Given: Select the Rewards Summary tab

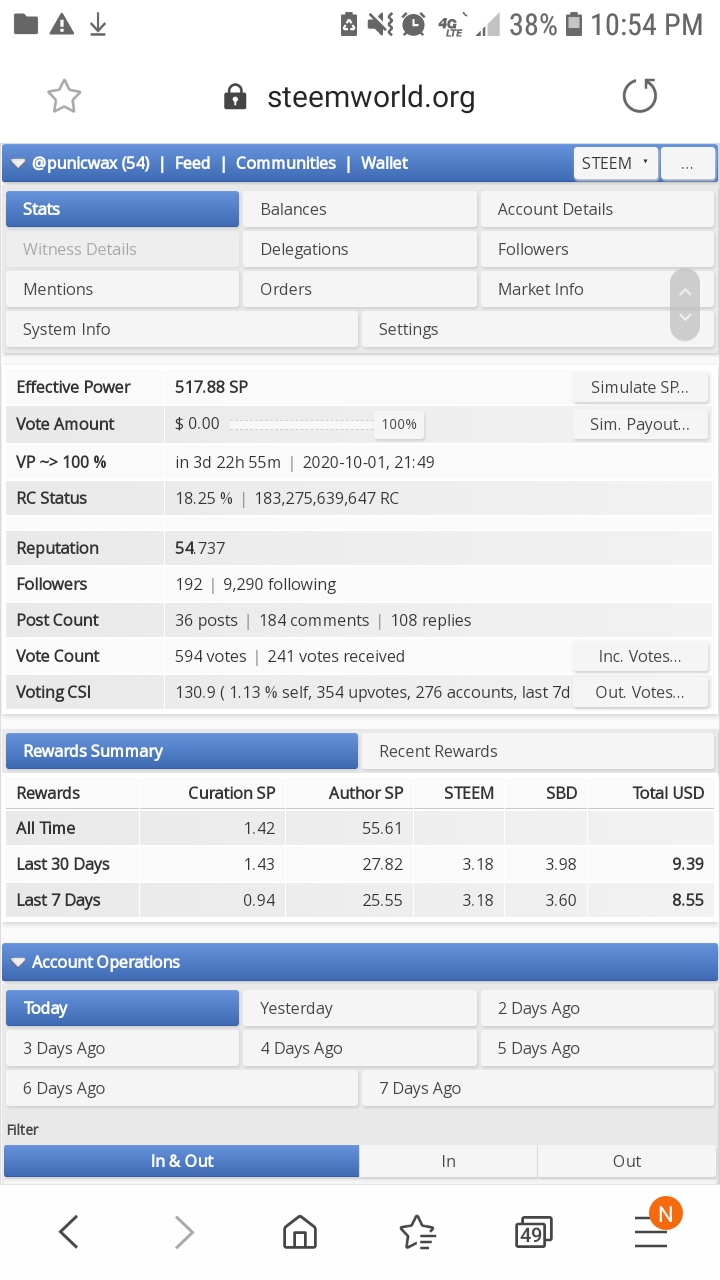Looking at the screenshot, I should click(x=182, y=751).
